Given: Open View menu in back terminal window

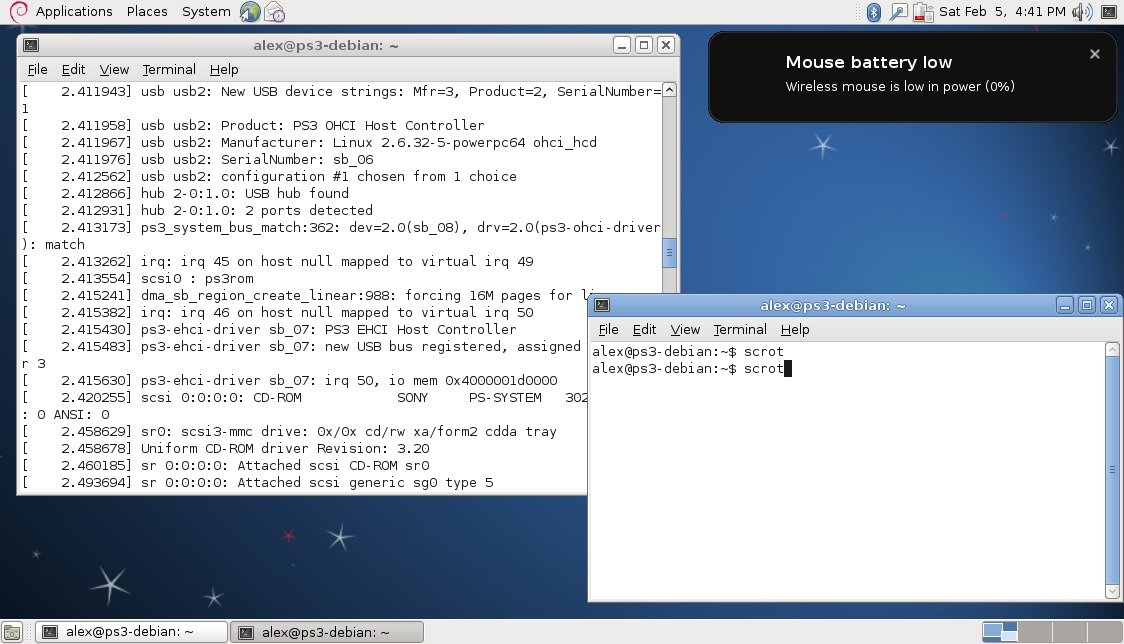Looking at the screenshot, I should pyautogui.click(x=114, y=70).
